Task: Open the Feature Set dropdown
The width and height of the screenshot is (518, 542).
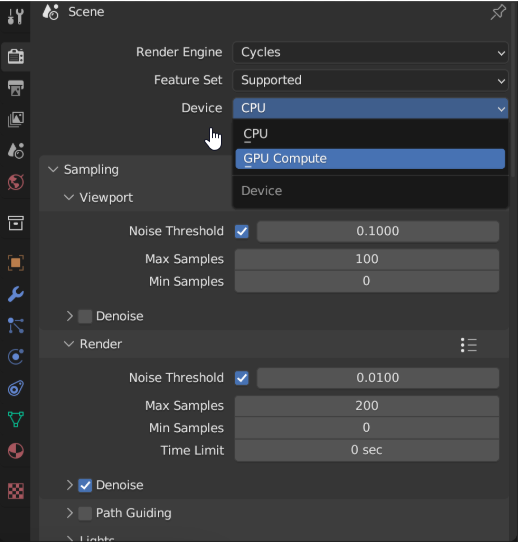Action: (x=370, y=80)
